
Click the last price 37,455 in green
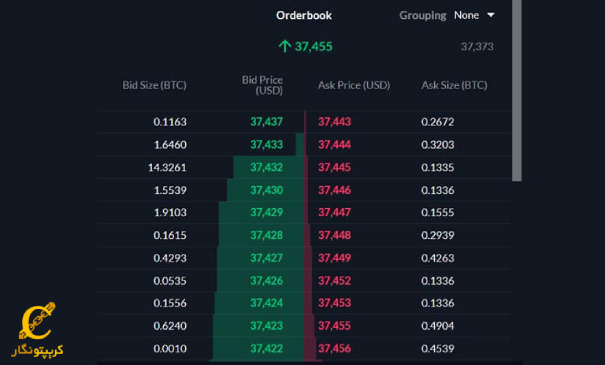click(x=313, y=46)
